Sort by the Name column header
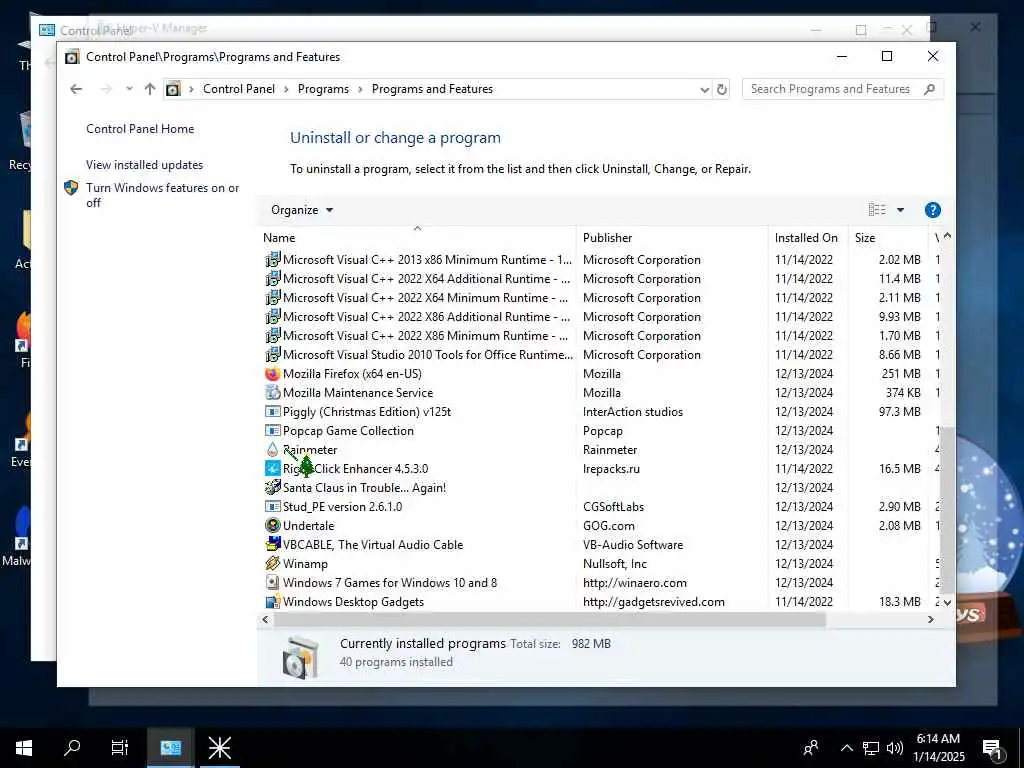The width and height of the screenshot is (1024, 768). pyautogui.click(x=417, y=238)
